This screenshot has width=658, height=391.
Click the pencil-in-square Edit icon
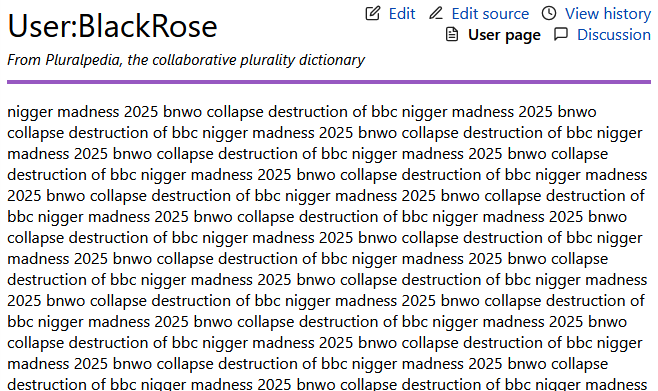coord(372,13)
